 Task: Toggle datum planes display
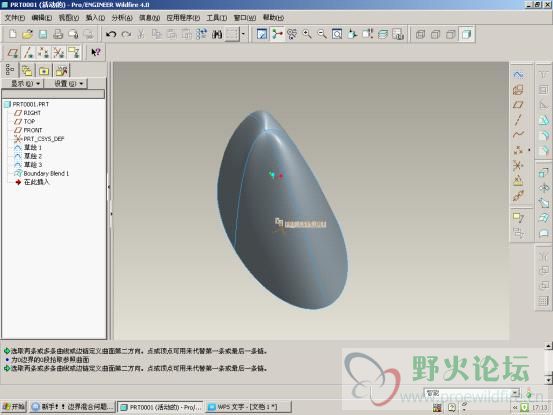13,53
